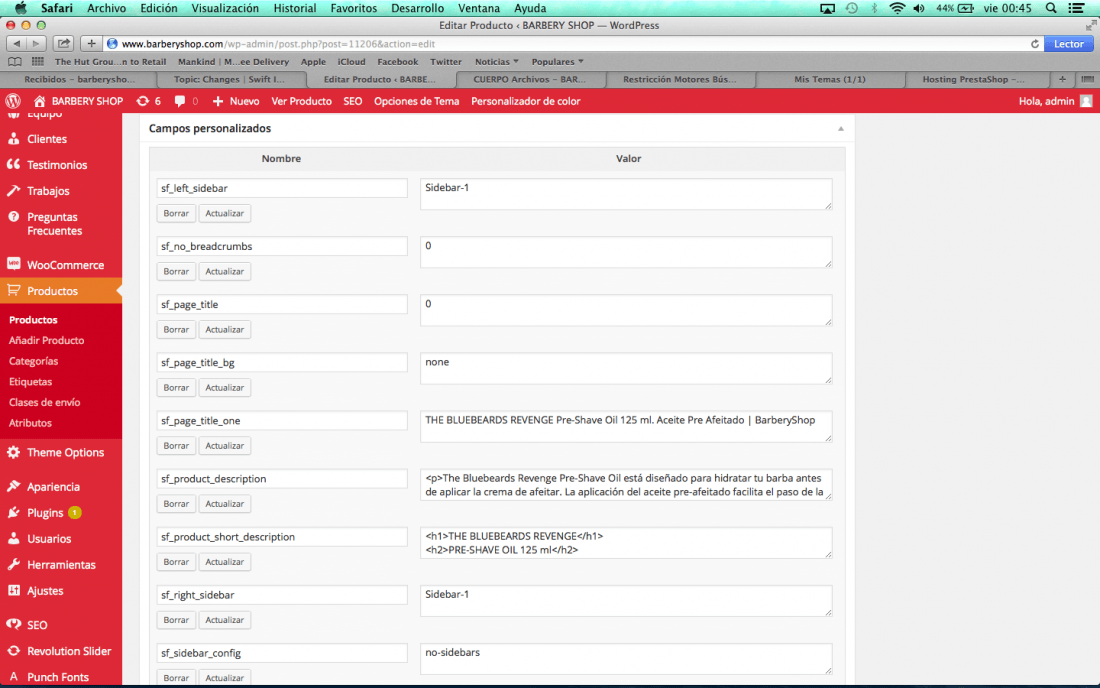Click the Nuevo plus icon
Image resolution: width=1100 pixels, height=688 pixels.
[217, 101]
